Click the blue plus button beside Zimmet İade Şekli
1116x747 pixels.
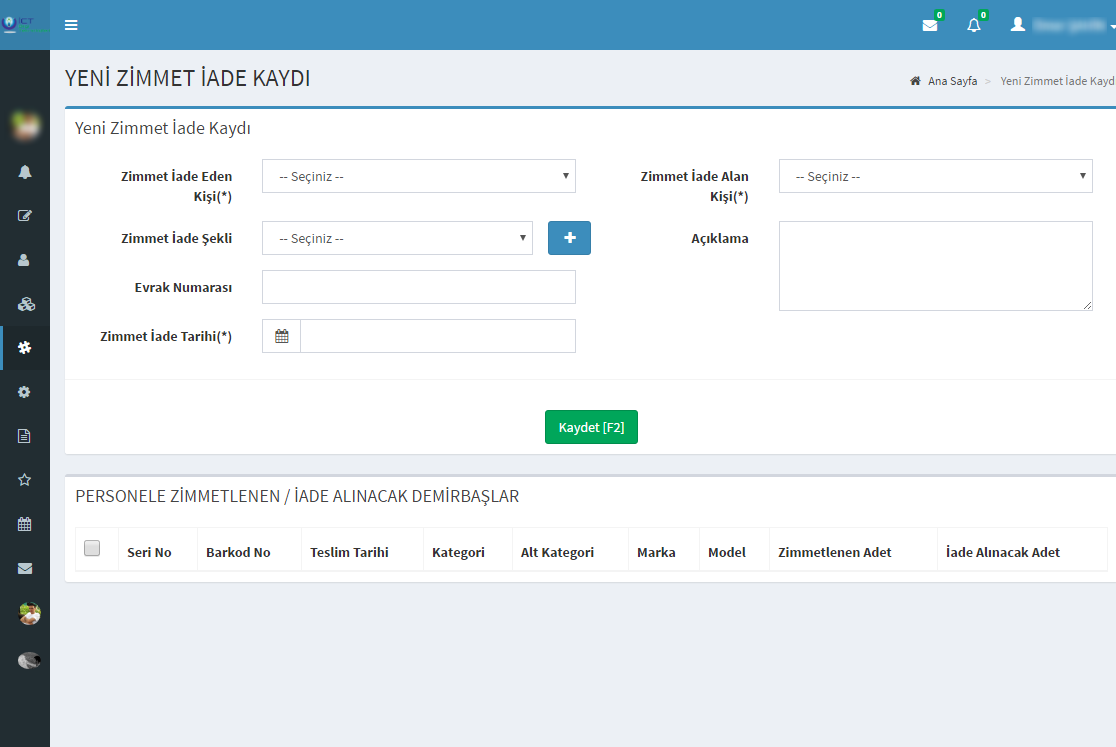569,238
